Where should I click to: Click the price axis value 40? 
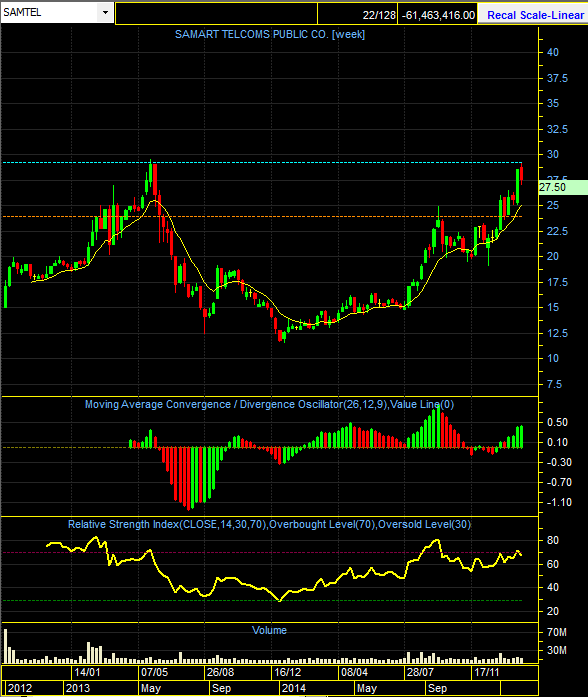(x=552, y=52)
